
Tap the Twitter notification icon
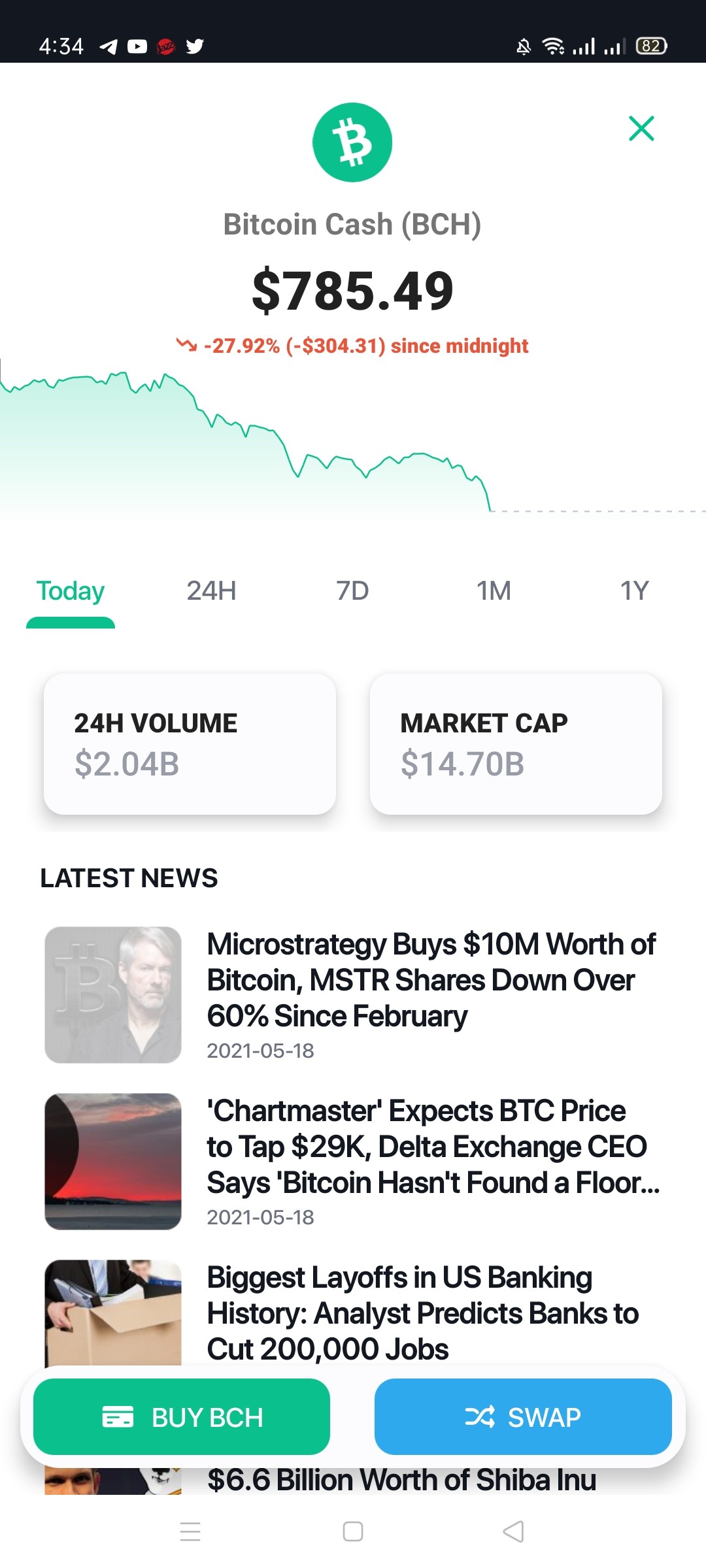click(195, 46)
